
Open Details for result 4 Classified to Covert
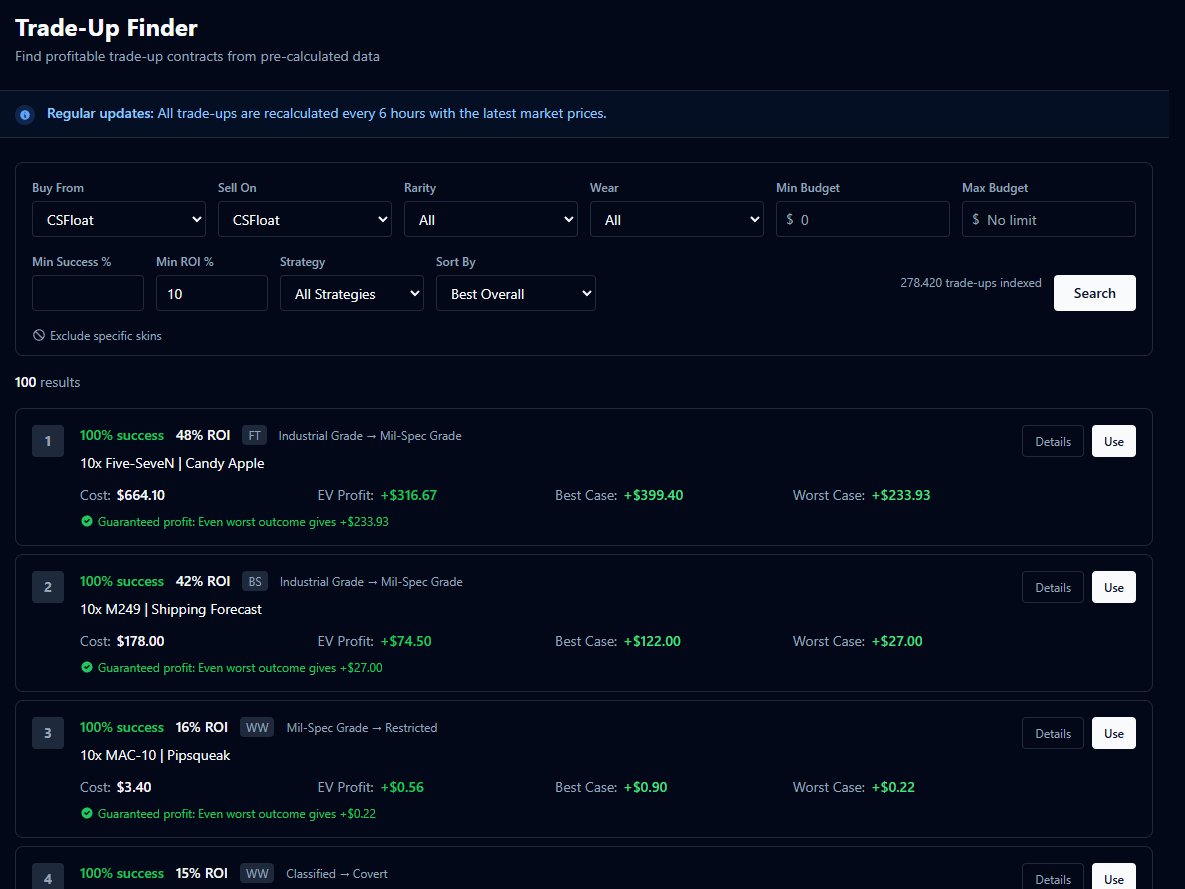click(1053, 877)
